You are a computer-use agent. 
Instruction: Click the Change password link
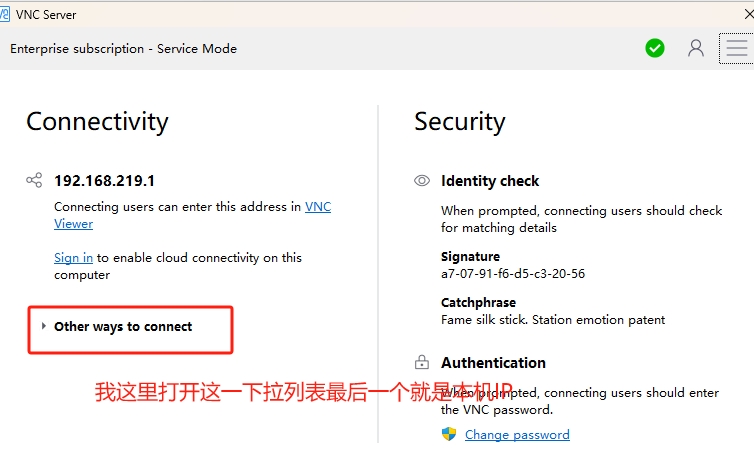click(x=517, y=435)
